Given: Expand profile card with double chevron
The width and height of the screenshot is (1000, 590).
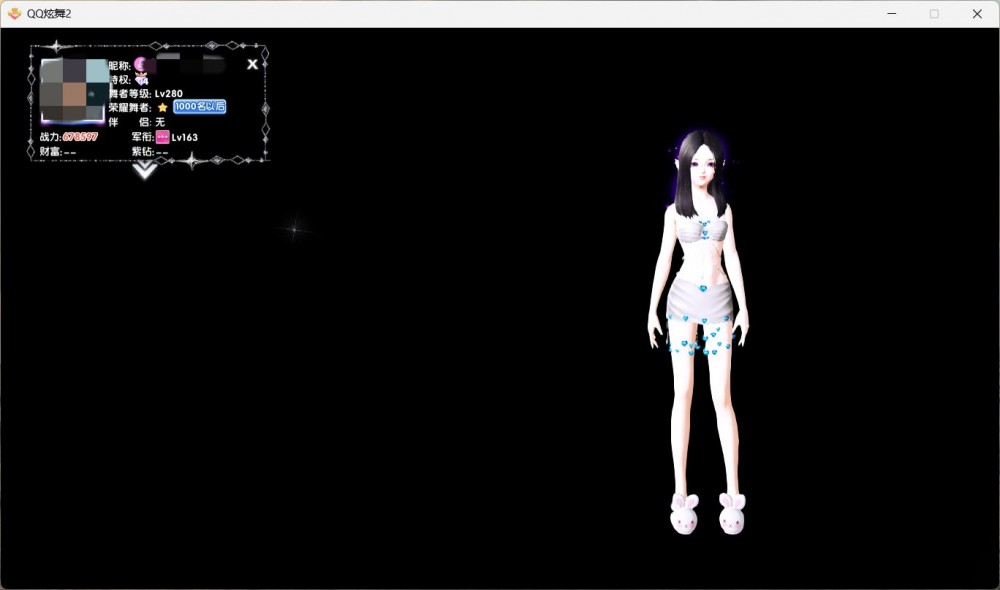Looking at the screenshot, I should pos(145,171).
